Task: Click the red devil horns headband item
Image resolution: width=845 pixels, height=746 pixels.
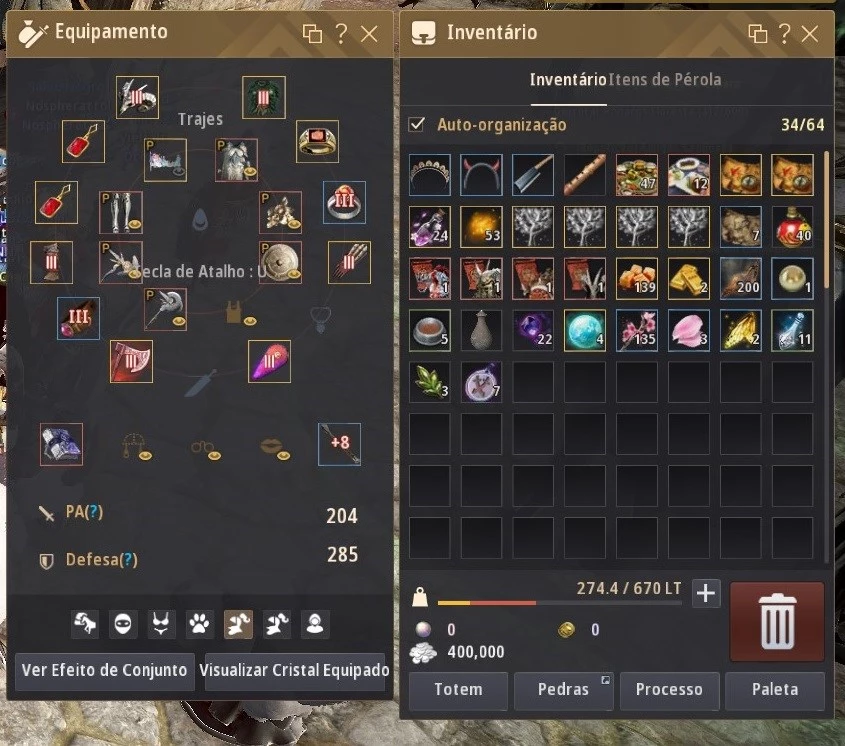Action: 481,175
